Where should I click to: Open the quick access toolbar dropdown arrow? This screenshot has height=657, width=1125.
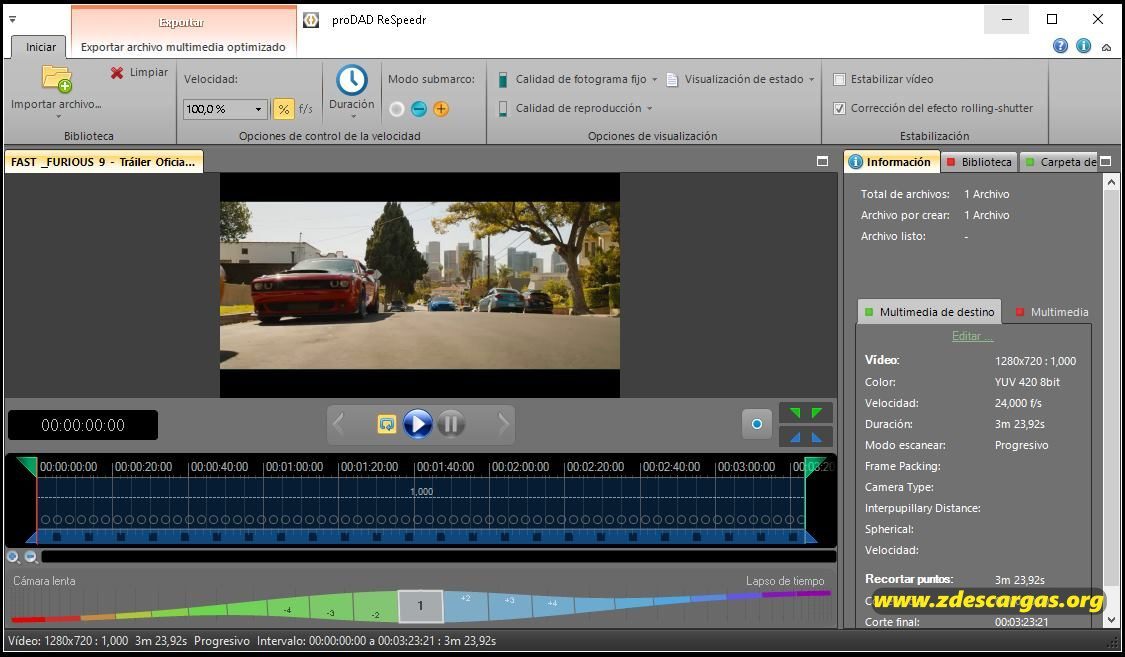(x=12, y=19)
